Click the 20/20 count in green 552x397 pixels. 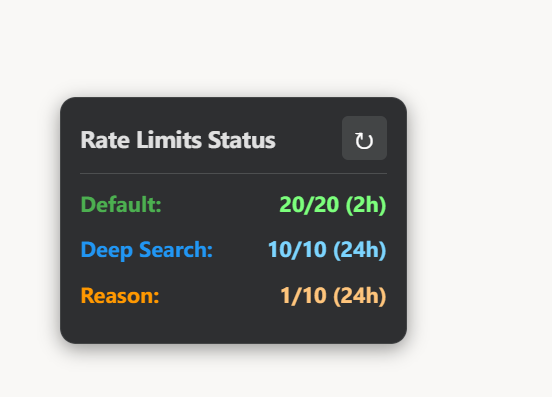click(309, 204)
